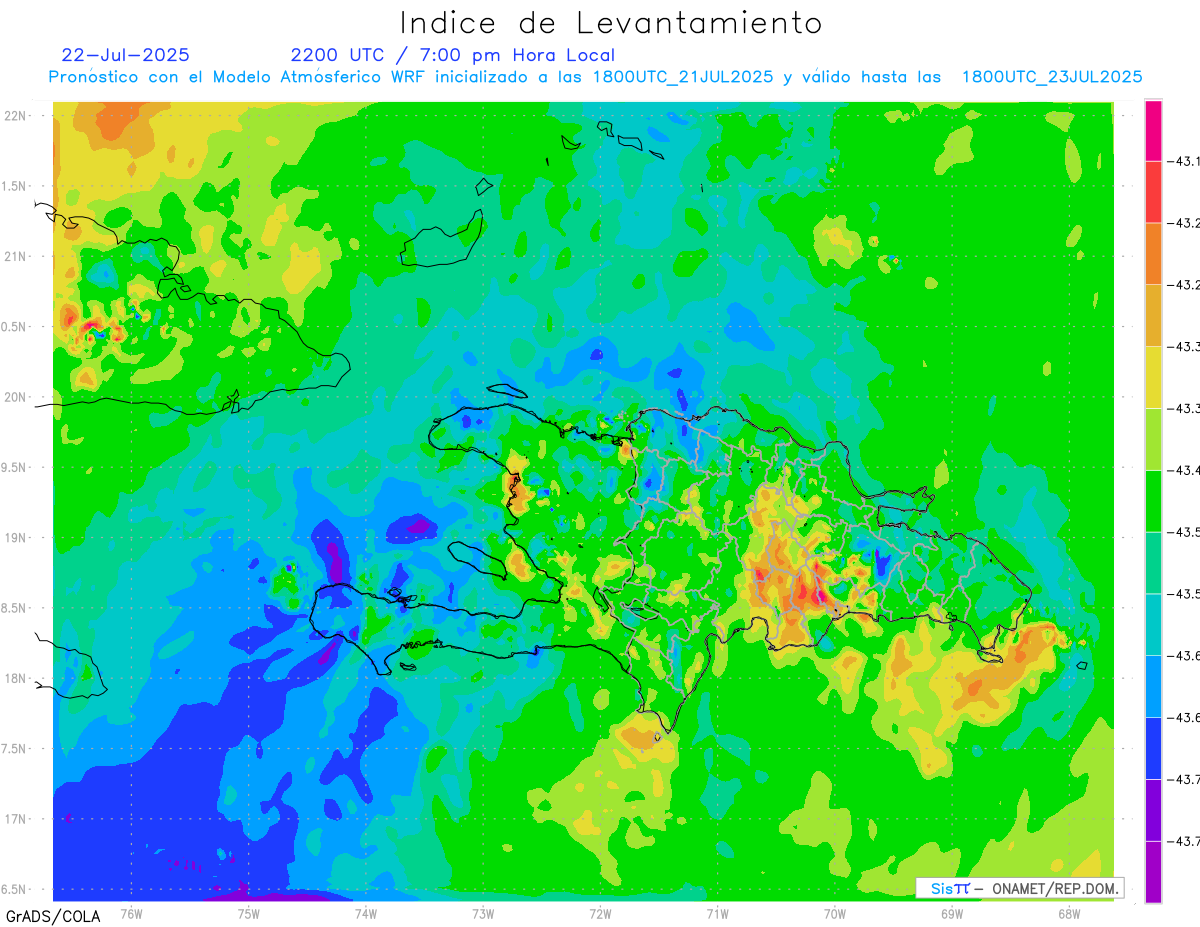Click the valid-until time 1800UTC_23JUL2025
The width and height of the screenshot is (1200, 927).
click(1052, 77)
